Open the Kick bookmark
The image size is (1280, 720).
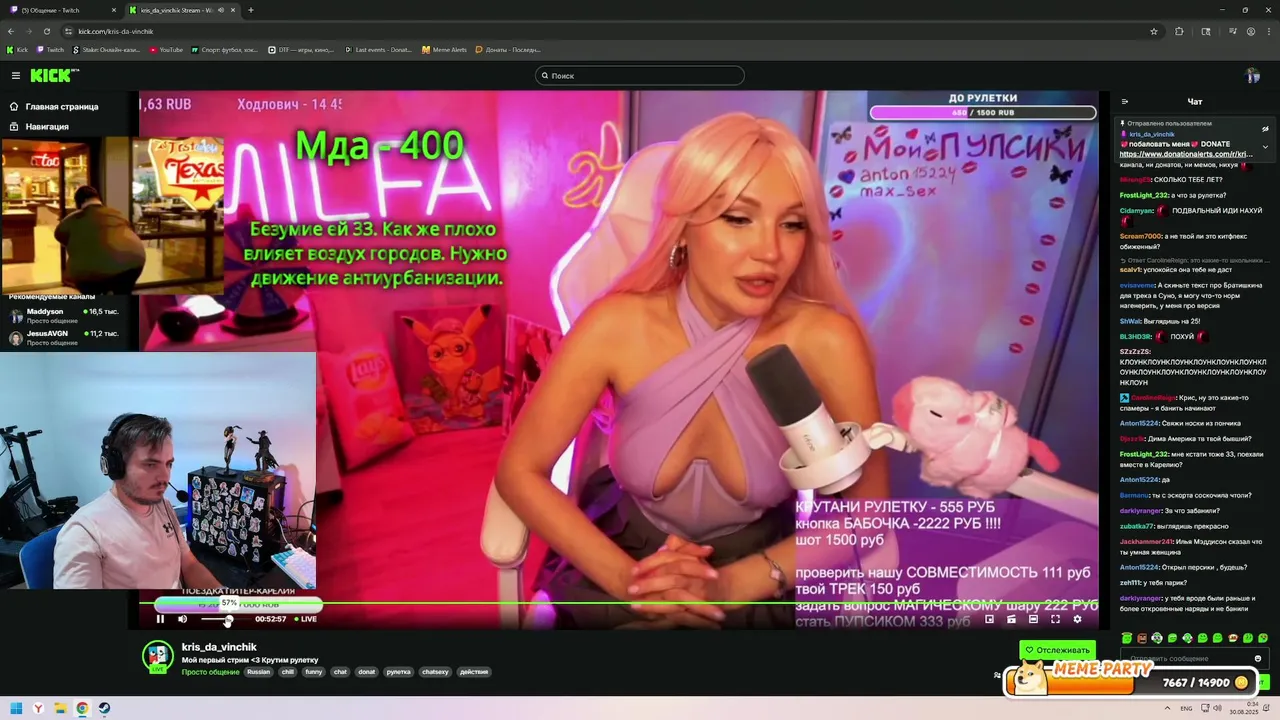coord(17,49)
